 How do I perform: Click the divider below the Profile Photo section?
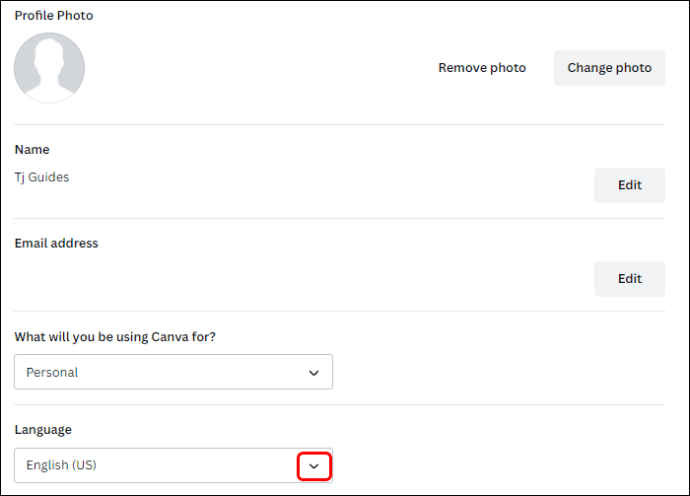[339, 125]
